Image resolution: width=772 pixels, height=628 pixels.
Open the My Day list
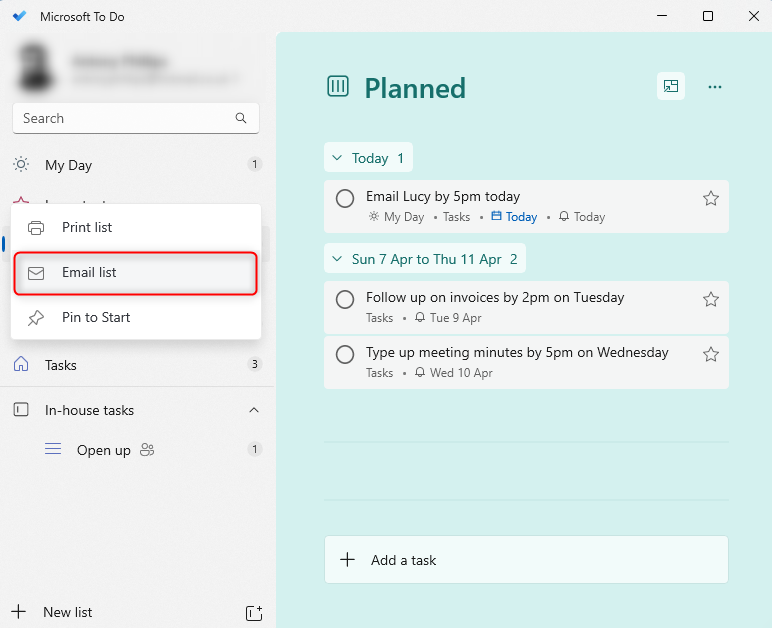[x=68, y=165]
